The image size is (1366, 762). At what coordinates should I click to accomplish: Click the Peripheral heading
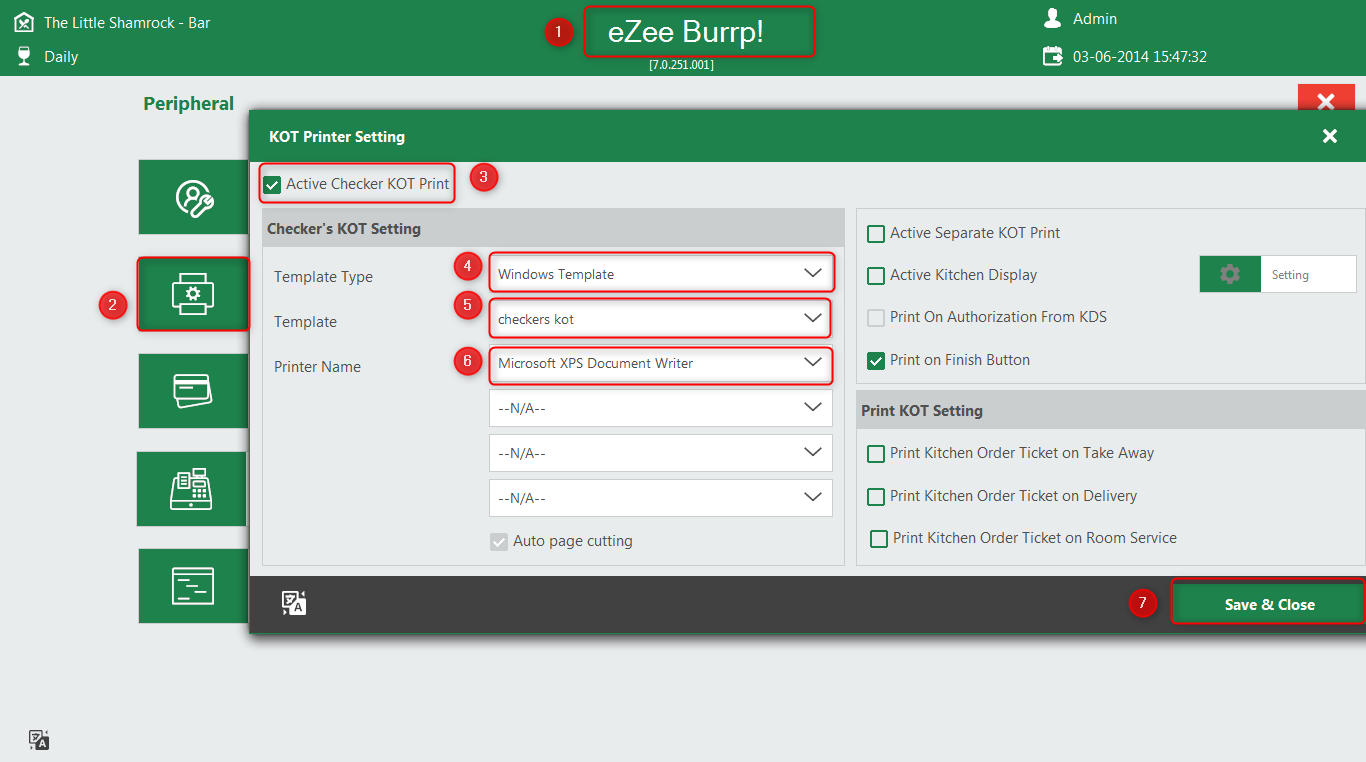(x=188, y=103)
